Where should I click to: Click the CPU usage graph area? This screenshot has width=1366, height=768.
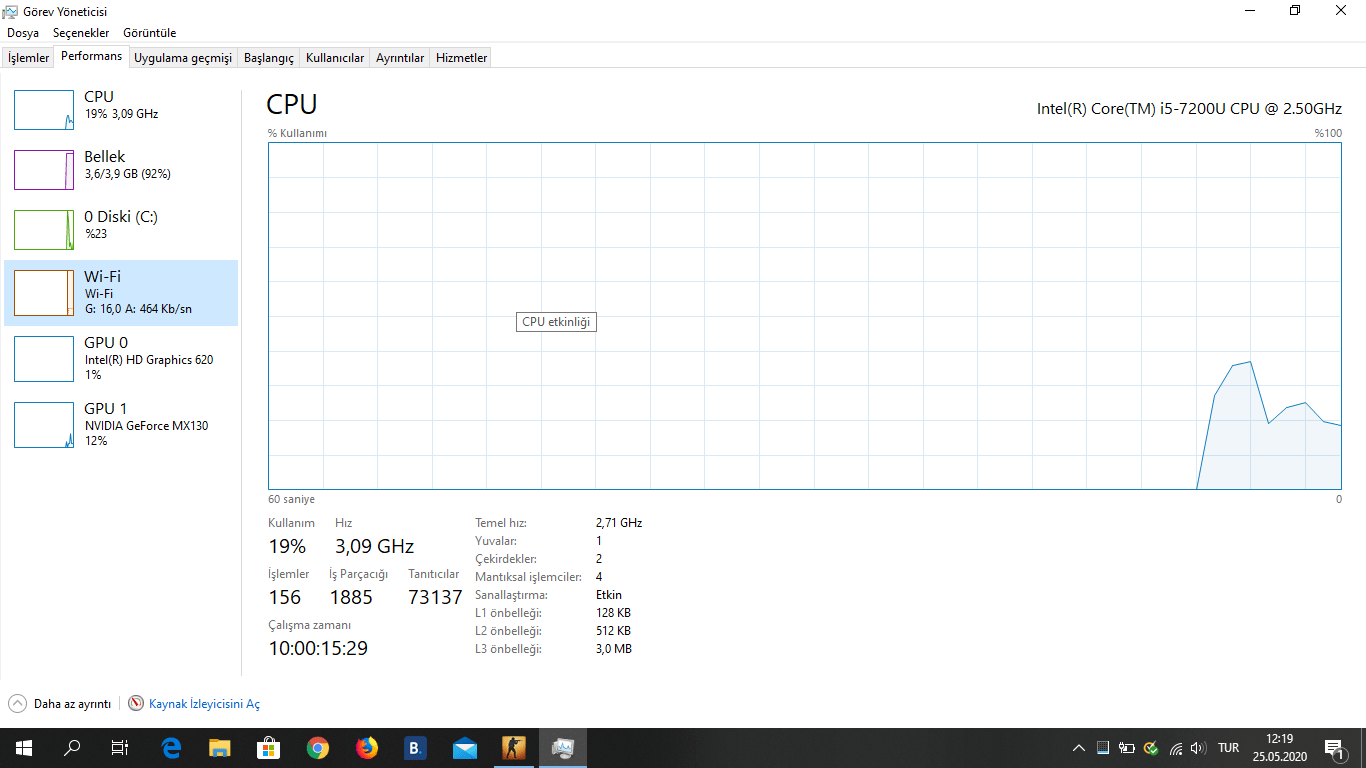pyautogui.click(x=804, y=316)
